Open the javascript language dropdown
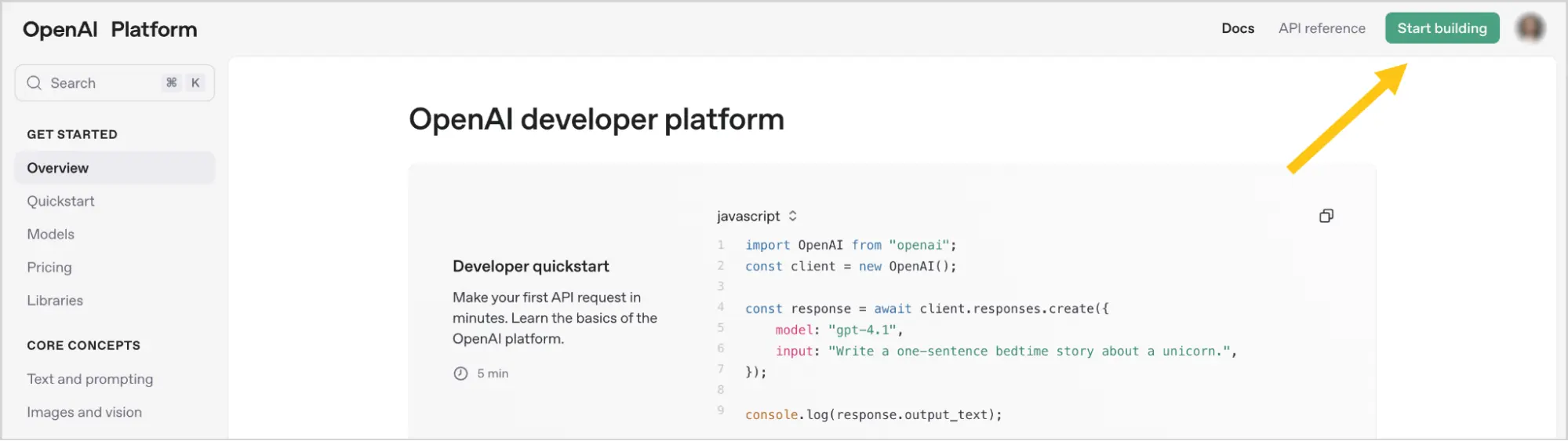Image resolution: width=1568 pixels, height=441 pixels. [x=757, y=216]
